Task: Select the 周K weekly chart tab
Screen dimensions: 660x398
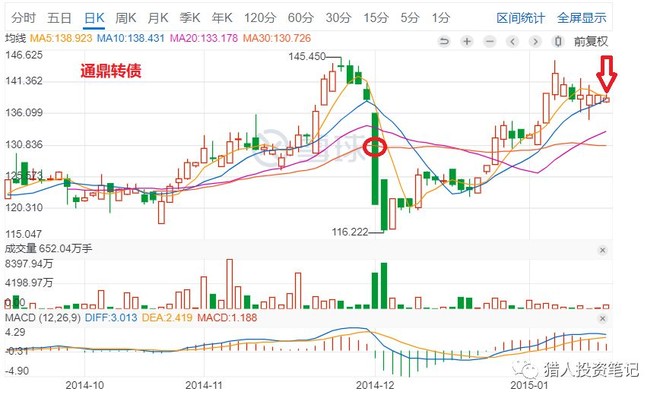Action: (x=125, y=18)
